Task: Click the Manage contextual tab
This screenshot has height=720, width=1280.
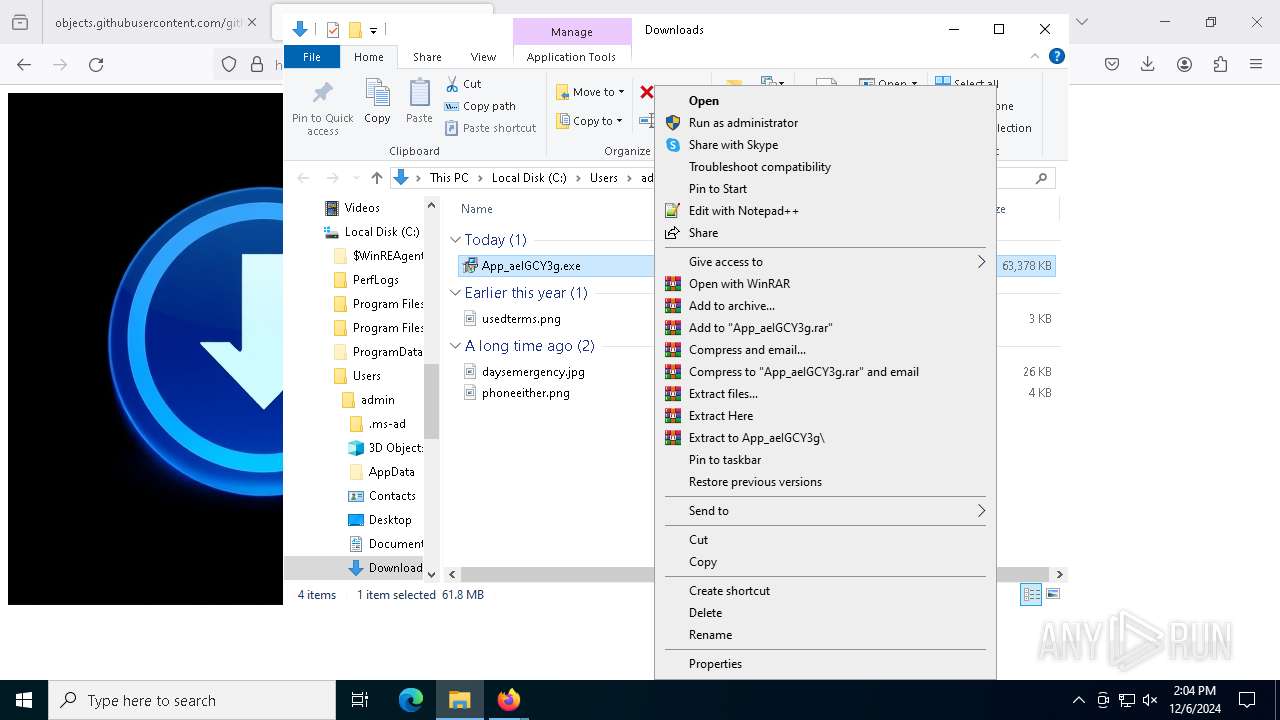Action: pyautogui.click(x=572, y=32)
